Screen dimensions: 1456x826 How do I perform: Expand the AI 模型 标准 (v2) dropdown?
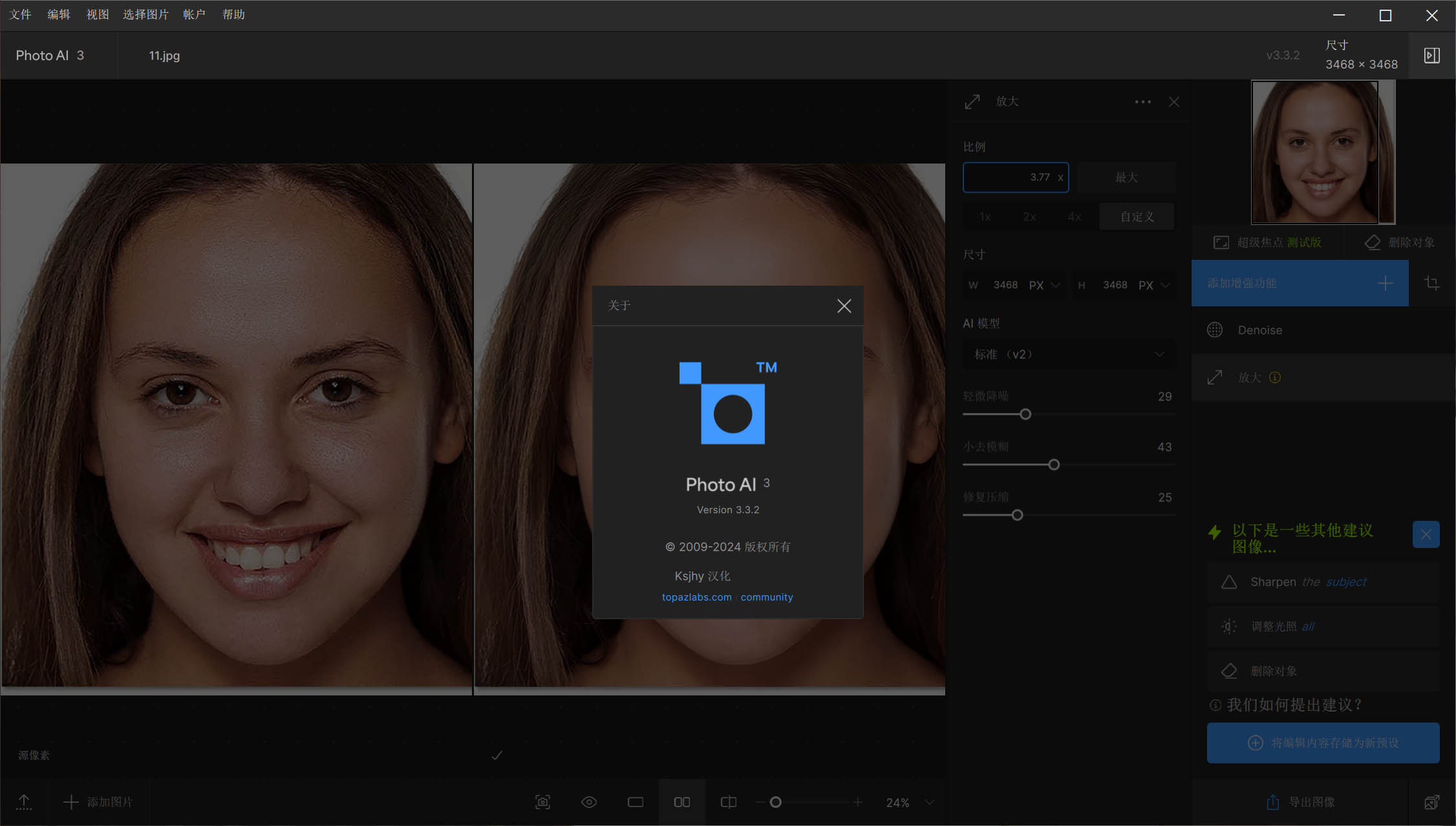coord(1069,354)
